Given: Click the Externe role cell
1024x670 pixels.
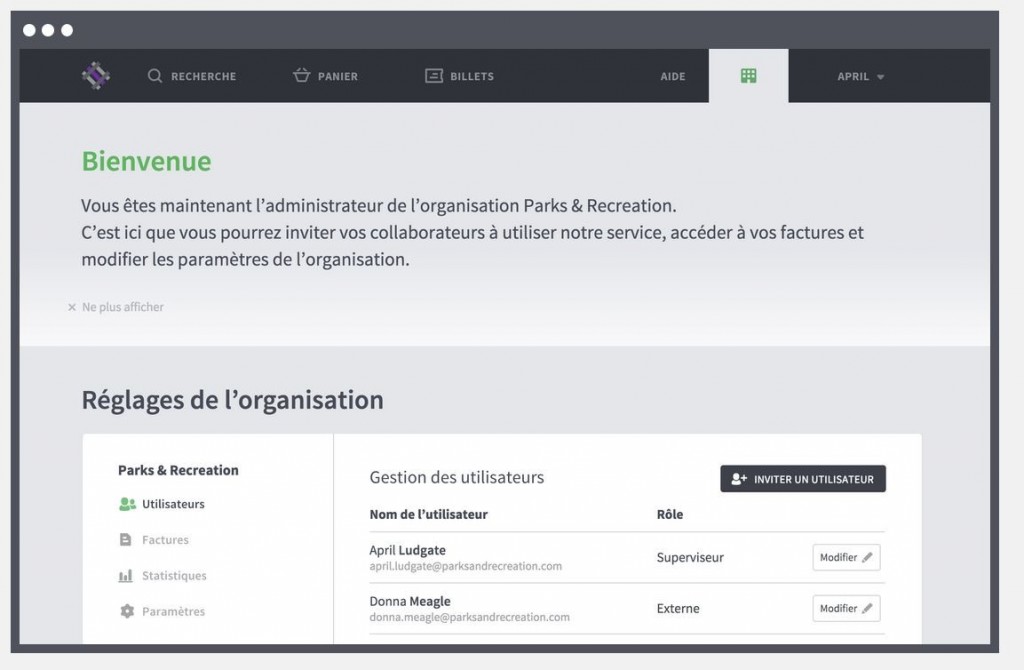Looking at the screenshot, I should pyautogui.click(x=678, y=609).
